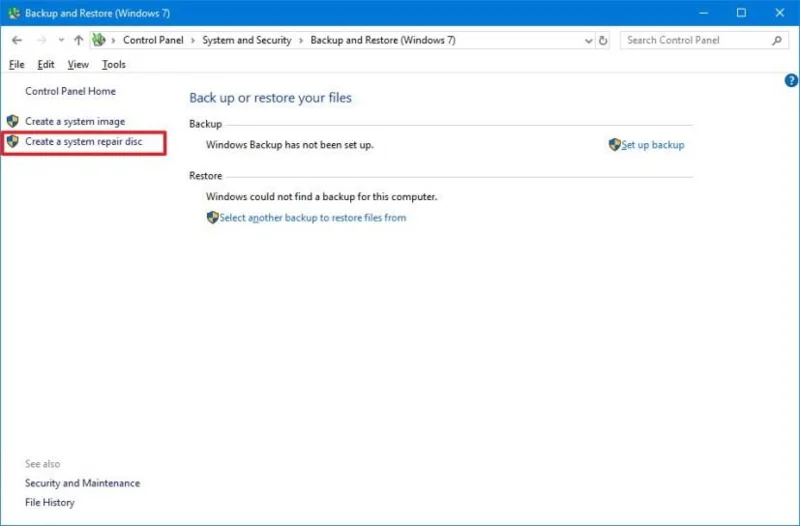The height and width of the screenshot is (526, 800).
Task: Expand the chevron after Control Panel breadcrumb
Action: (193, 40)
